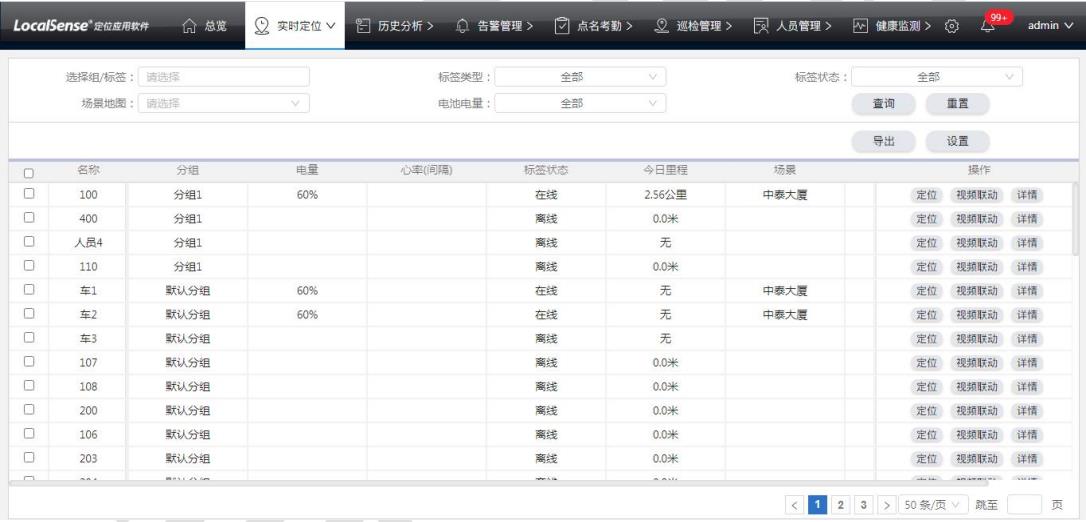
Task: Open the 场景地图 dropdown
Action: pyautogui.click(x=225, y=102)
